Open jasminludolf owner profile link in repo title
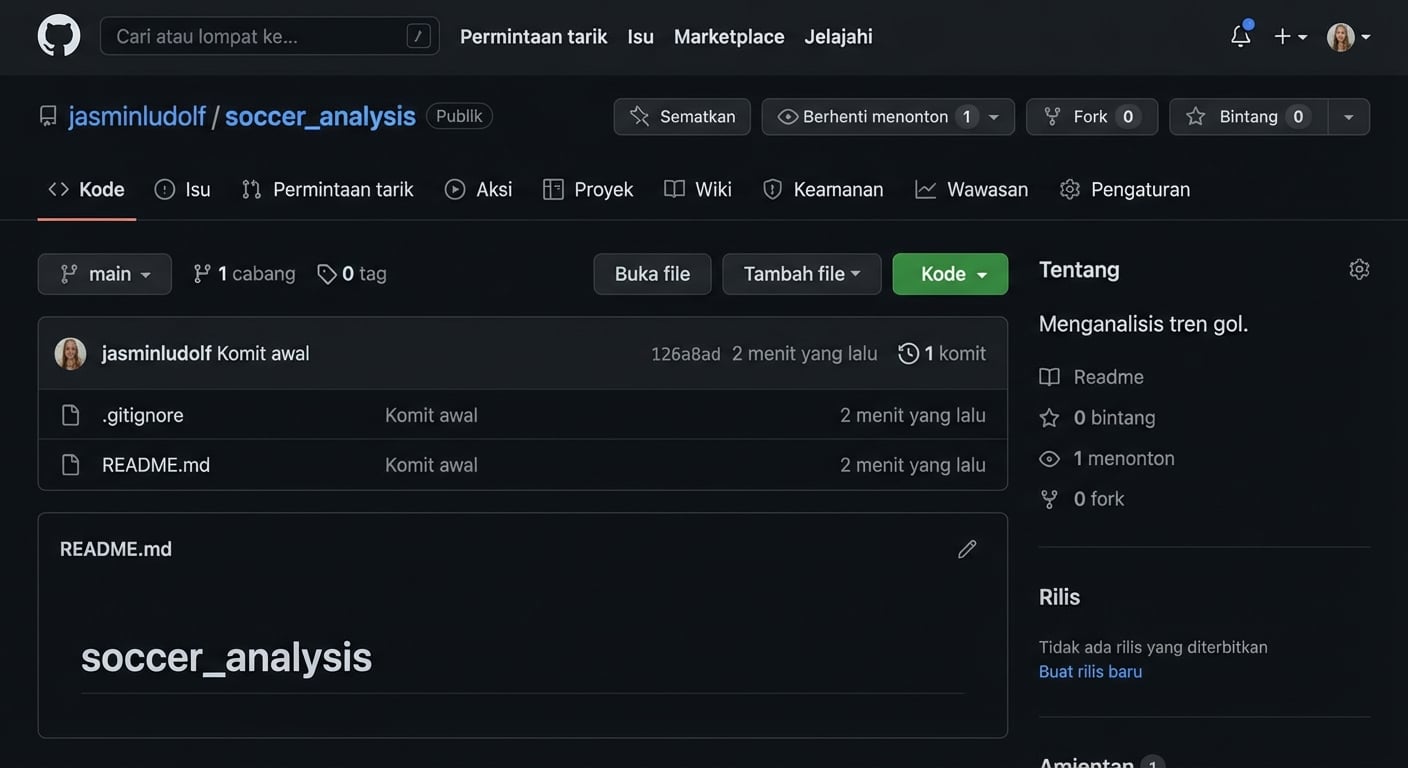The width and height of the screenshot is (1408, 768). pos(137,116)
